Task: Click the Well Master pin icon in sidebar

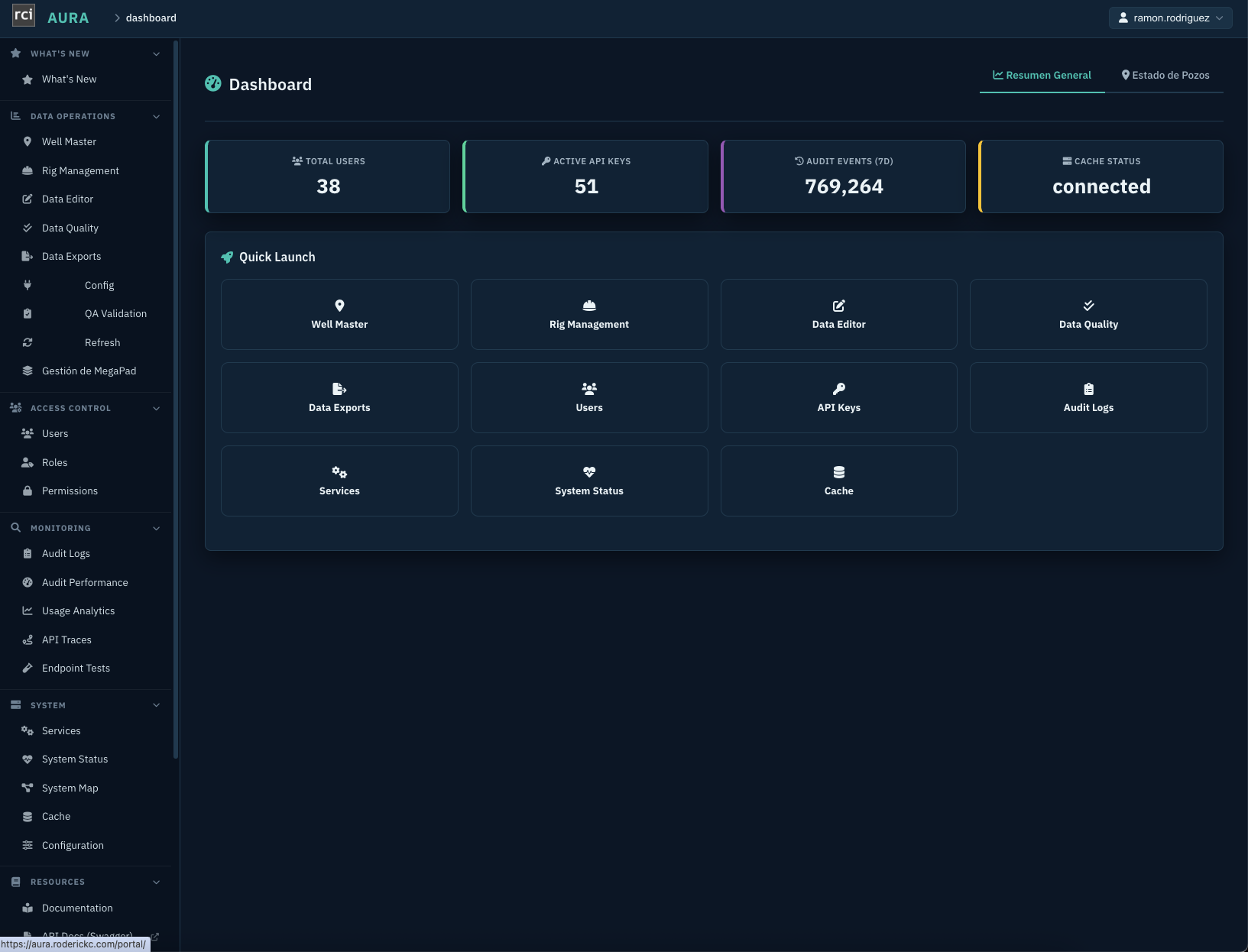Action: point(28,142)
